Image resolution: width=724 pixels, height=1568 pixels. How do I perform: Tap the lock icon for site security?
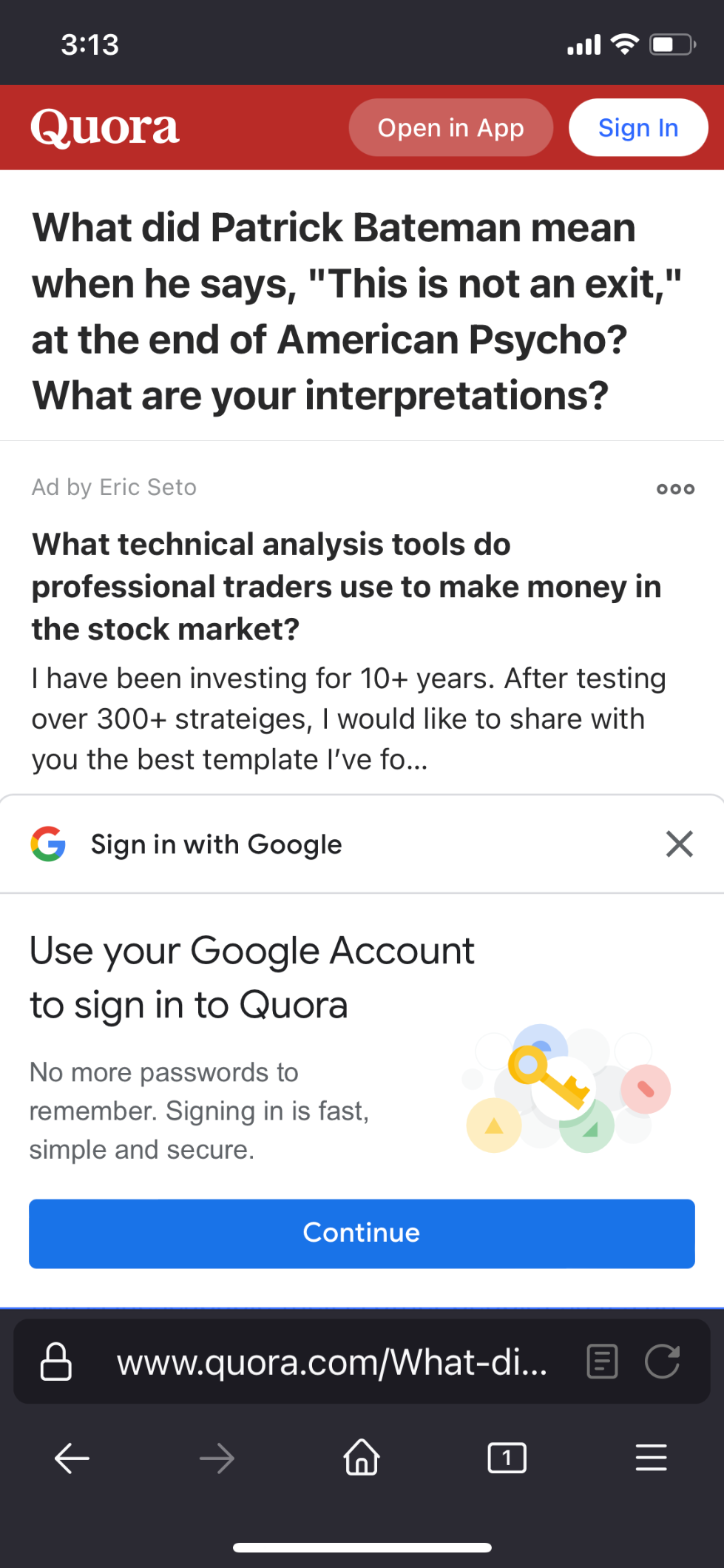click(56, 1362)
